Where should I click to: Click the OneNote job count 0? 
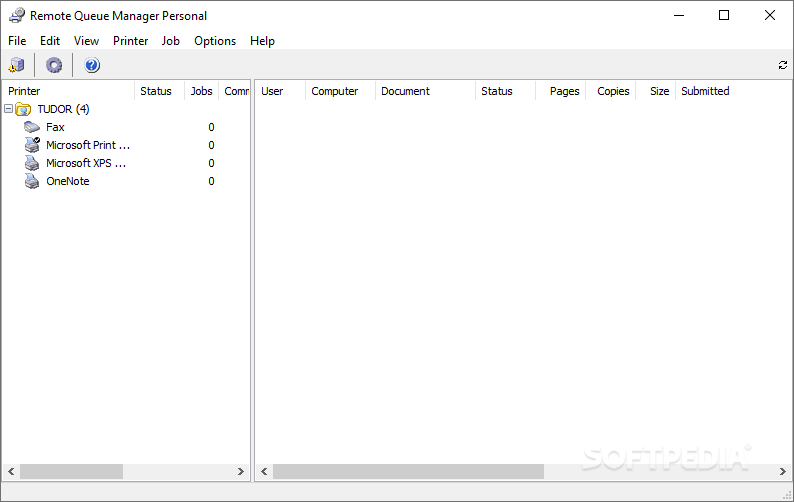pos(211,181)
